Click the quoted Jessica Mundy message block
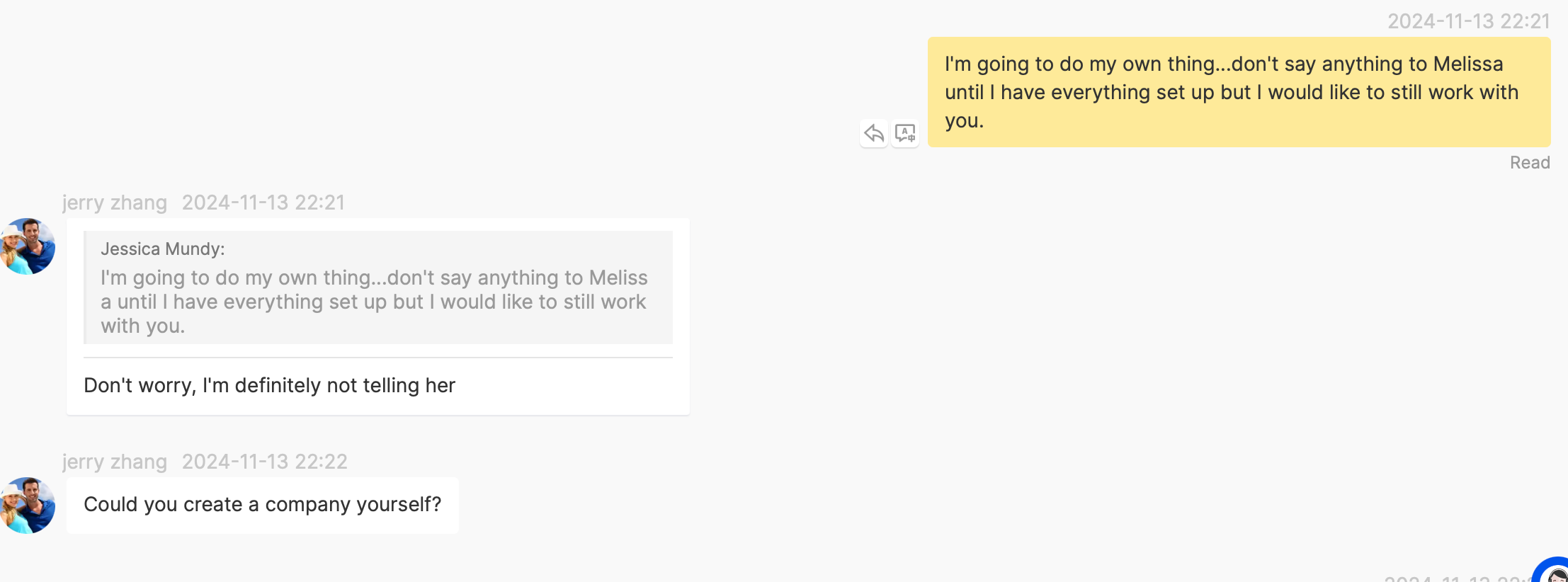This screenshot has height=582, width=1568. point(378,287)
